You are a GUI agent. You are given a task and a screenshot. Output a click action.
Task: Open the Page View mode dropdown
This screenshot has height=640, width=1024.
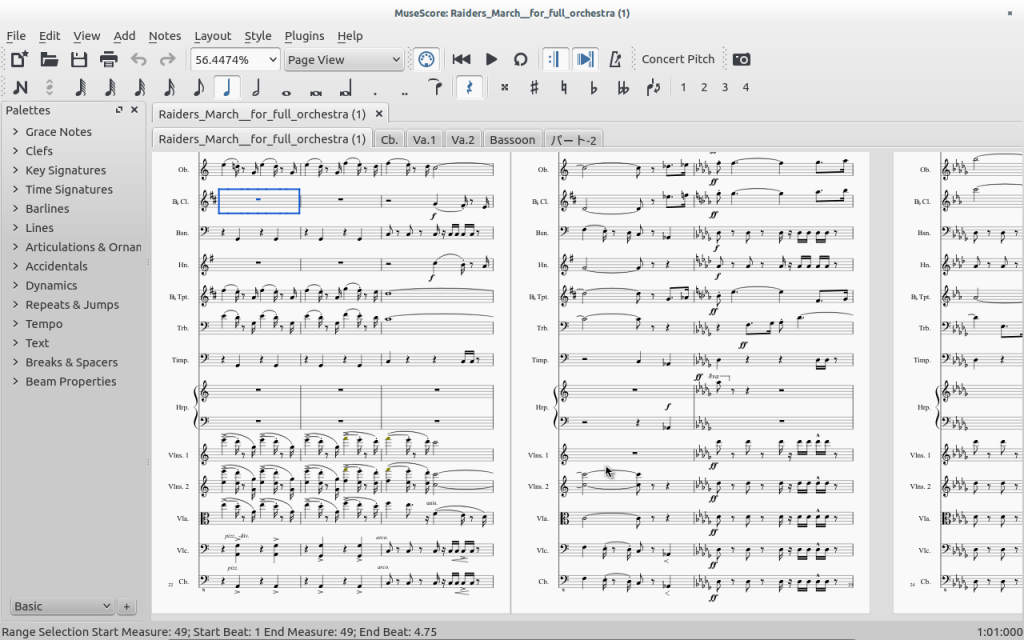point(344,59)
